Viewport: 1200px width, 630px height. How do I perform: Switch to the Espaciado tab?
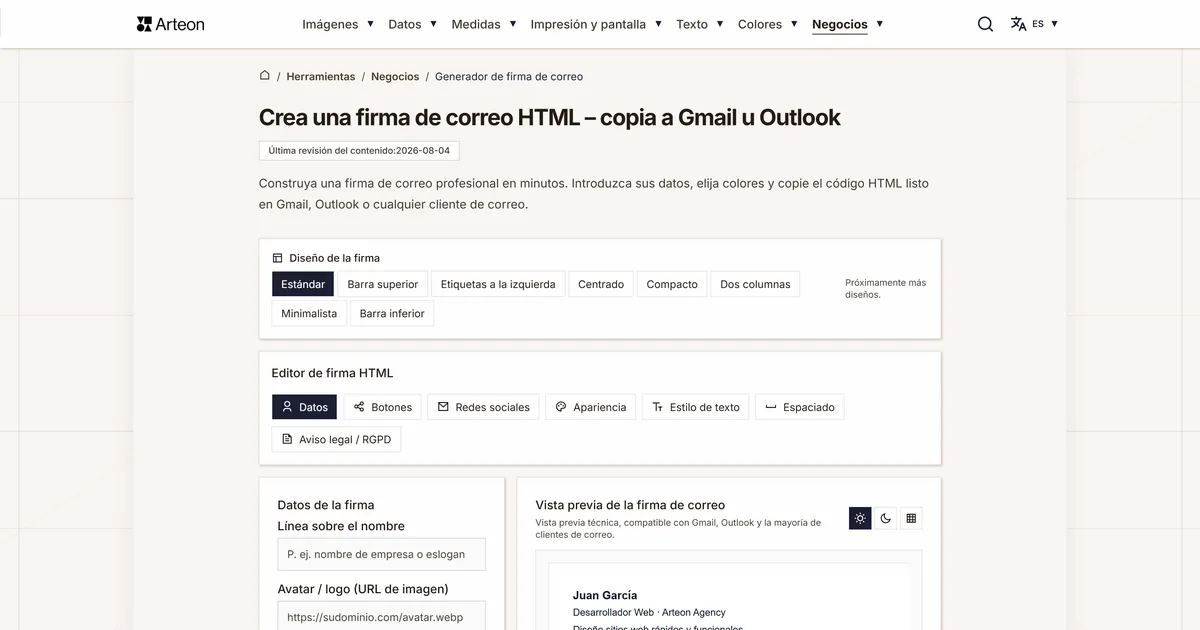click(x=799, y=407)
